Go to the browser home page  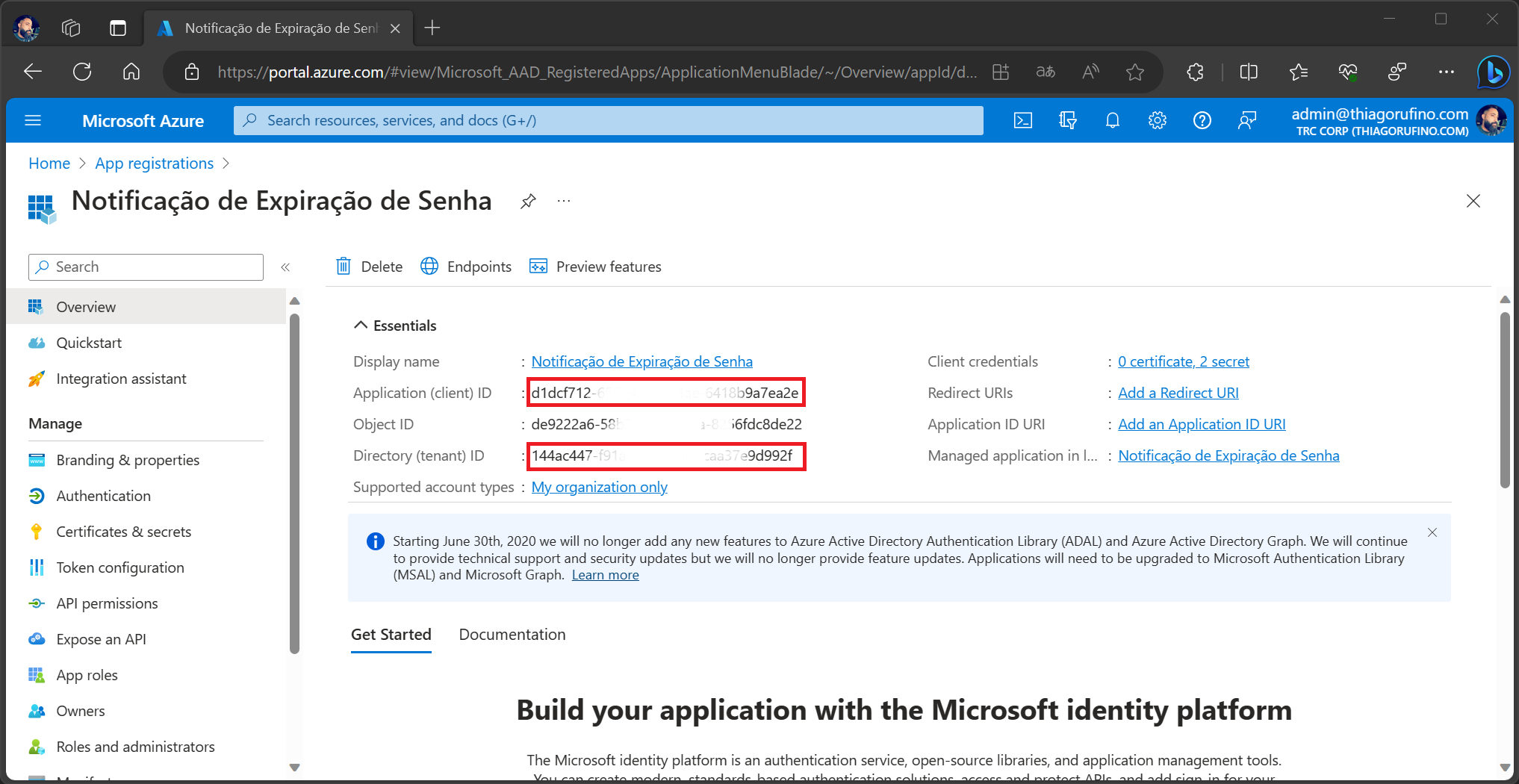[131, 72]
